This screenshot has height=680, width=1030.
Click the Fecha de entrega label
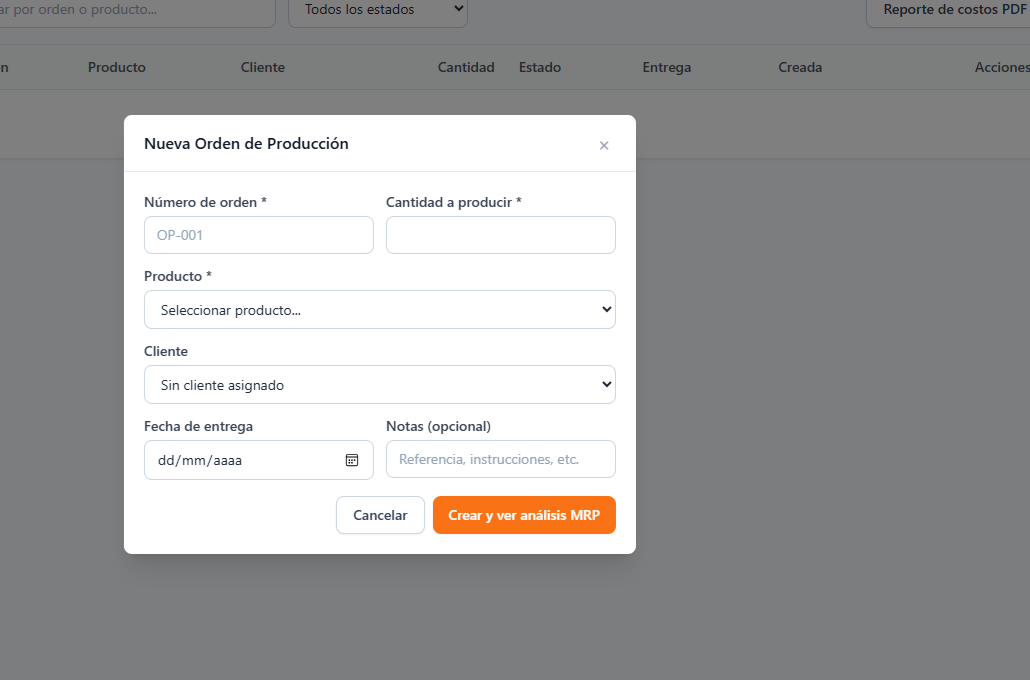point(198,426)
